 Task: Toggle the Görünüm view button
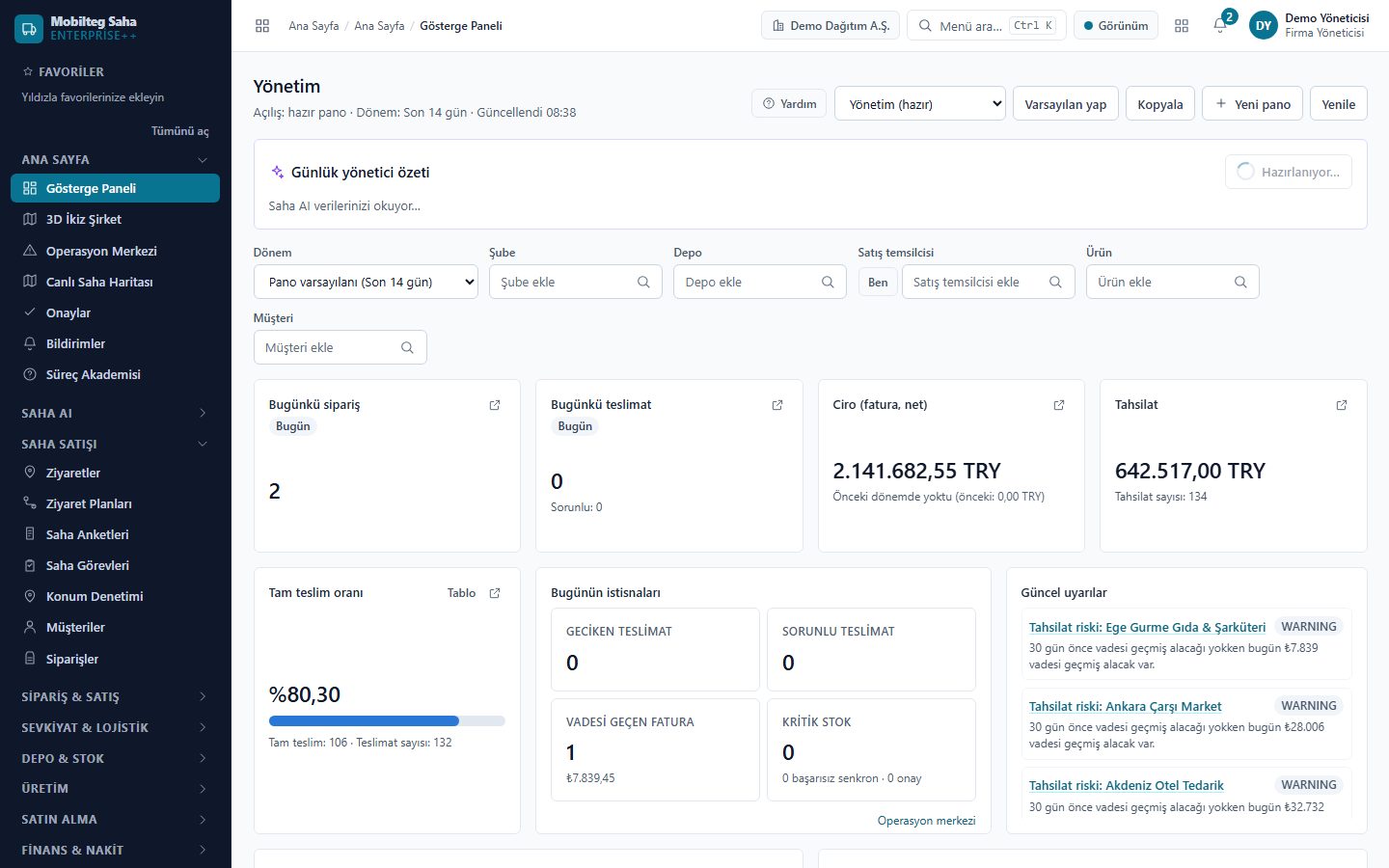tap(1116, 26)
